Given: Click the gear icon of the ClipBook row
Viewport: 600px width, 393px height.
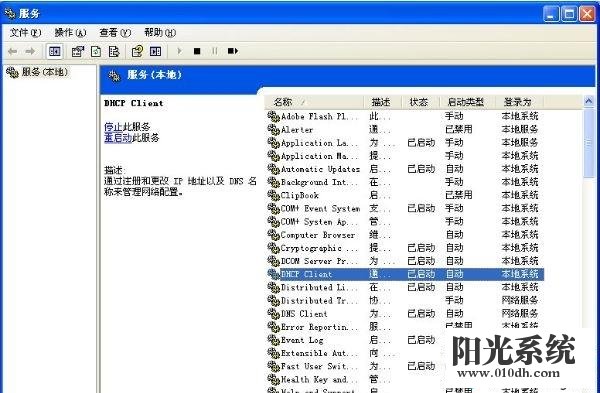Looking at the screenshot, I should [273, 195].
